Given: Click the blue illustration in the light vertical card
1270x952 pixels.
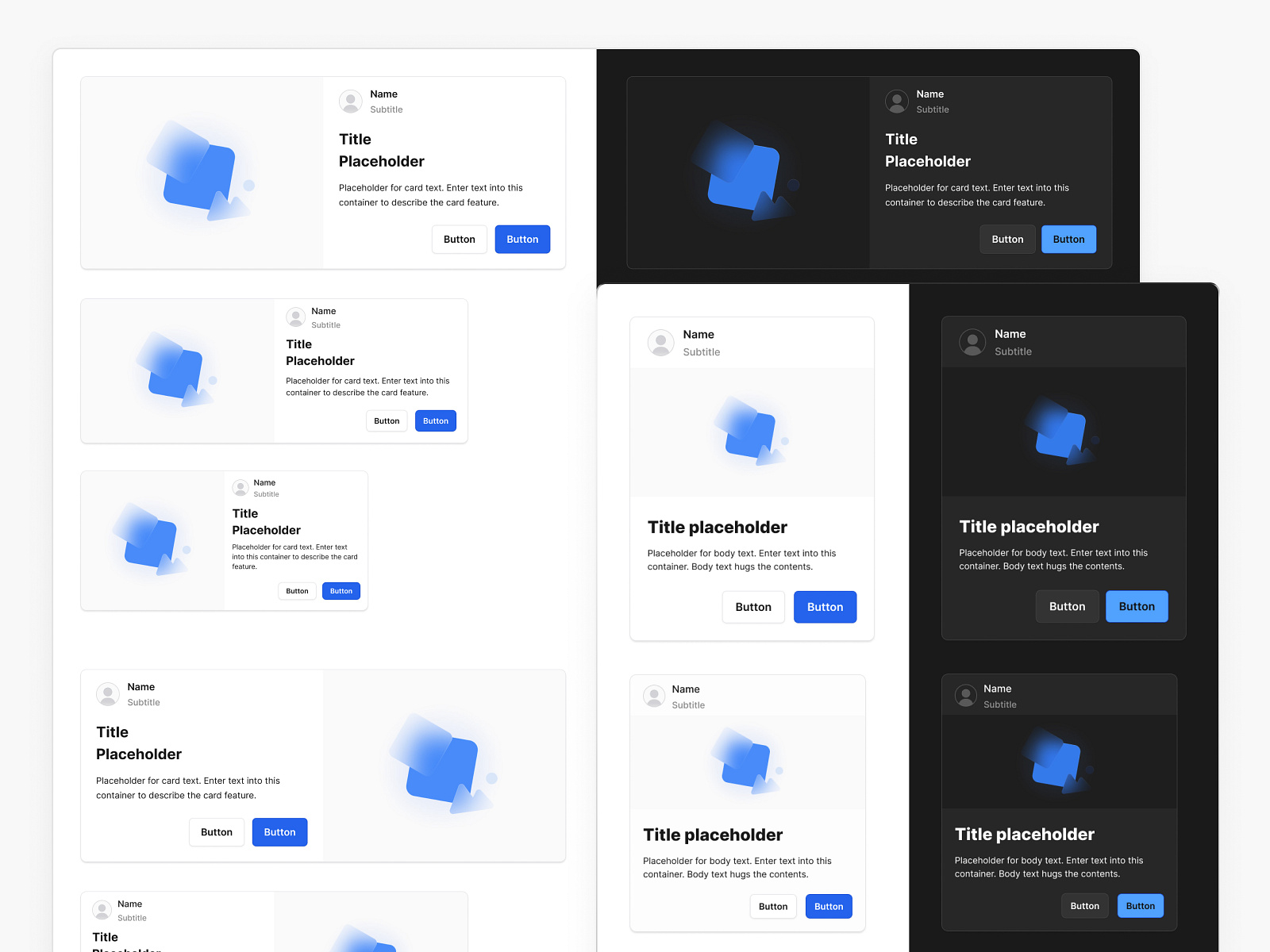Looking at the screenshot, I should tap(751, 432).
